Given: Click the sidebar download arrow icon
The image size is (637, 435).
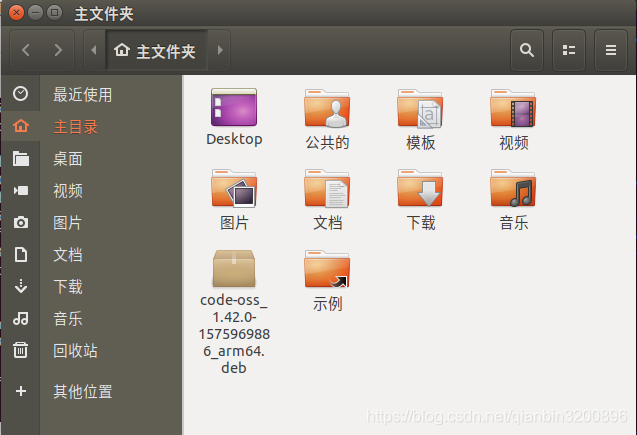Looking at the screenshot, I should (x=21, y=286).
